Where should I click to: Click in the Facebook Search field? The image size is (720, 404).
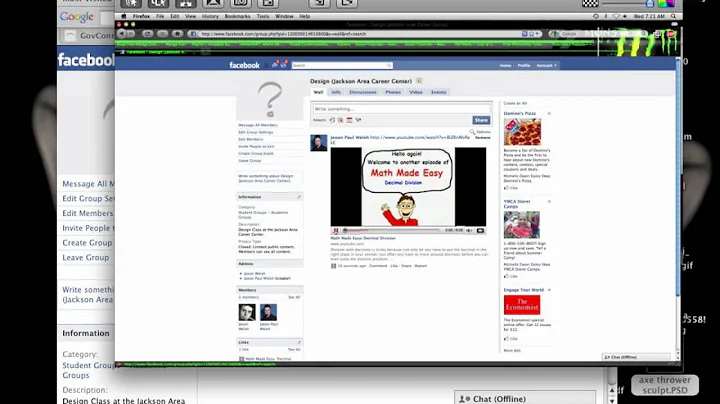pyautogui.click(x=343, y=66)
